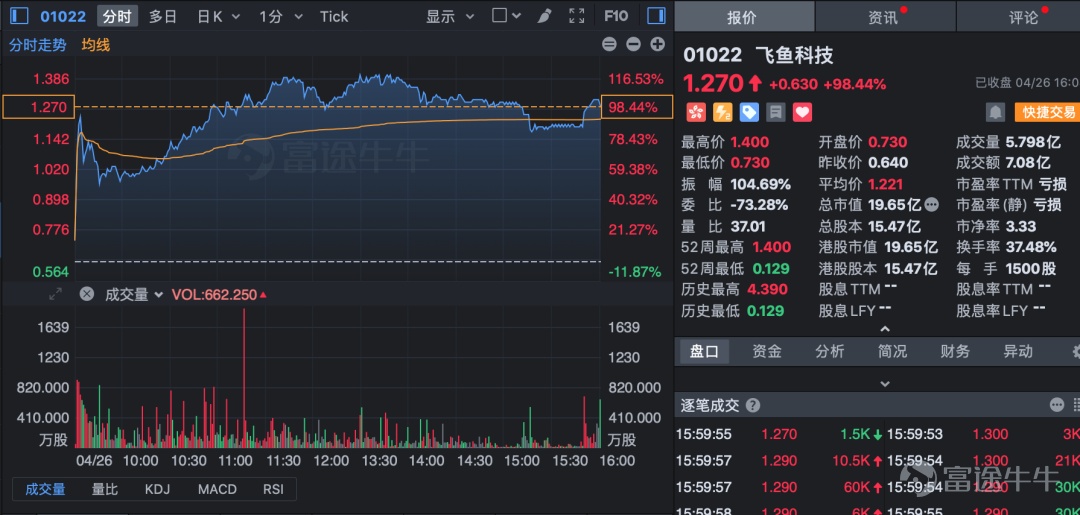Select the 分时 chart tab

point(117,17)
